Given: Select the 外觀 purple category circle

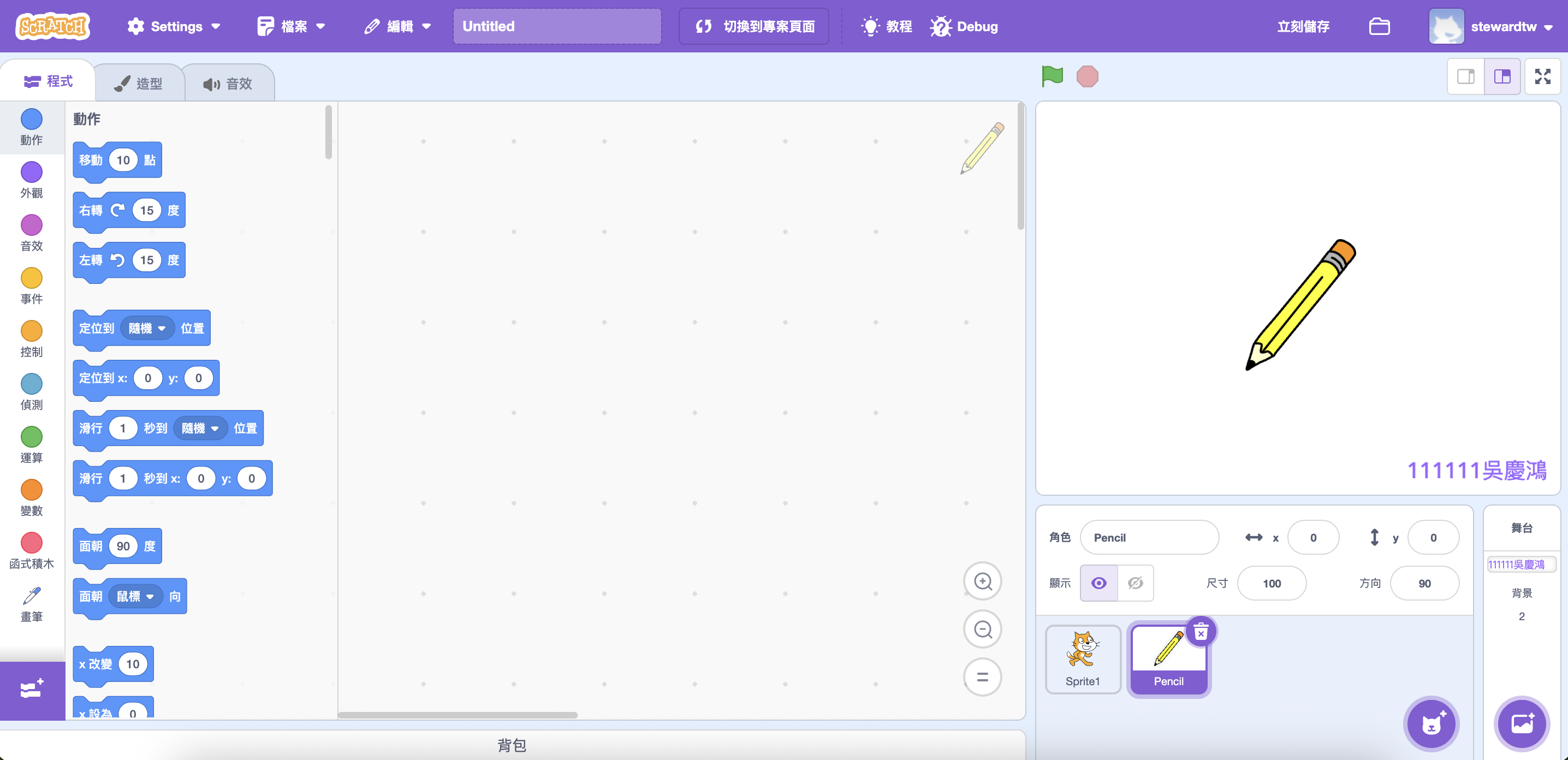Looking at the screenshot, I should pyautogui.click(x=32, y=172).
